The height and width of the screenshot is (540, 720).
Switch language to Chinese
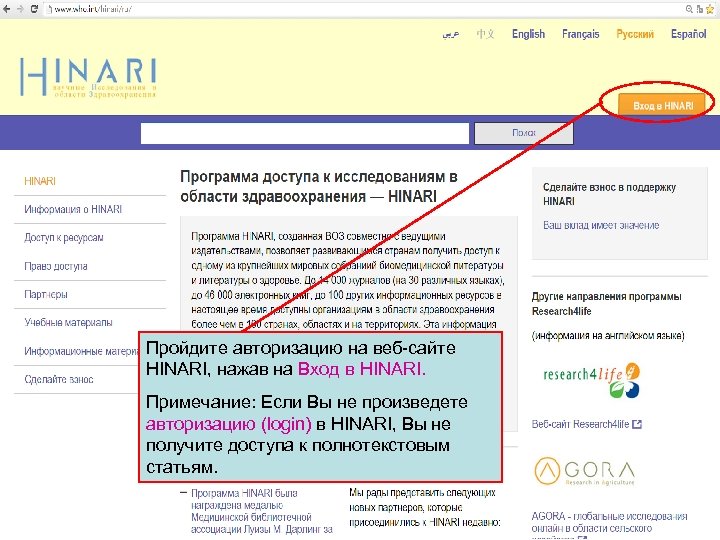tap(485, 34)
